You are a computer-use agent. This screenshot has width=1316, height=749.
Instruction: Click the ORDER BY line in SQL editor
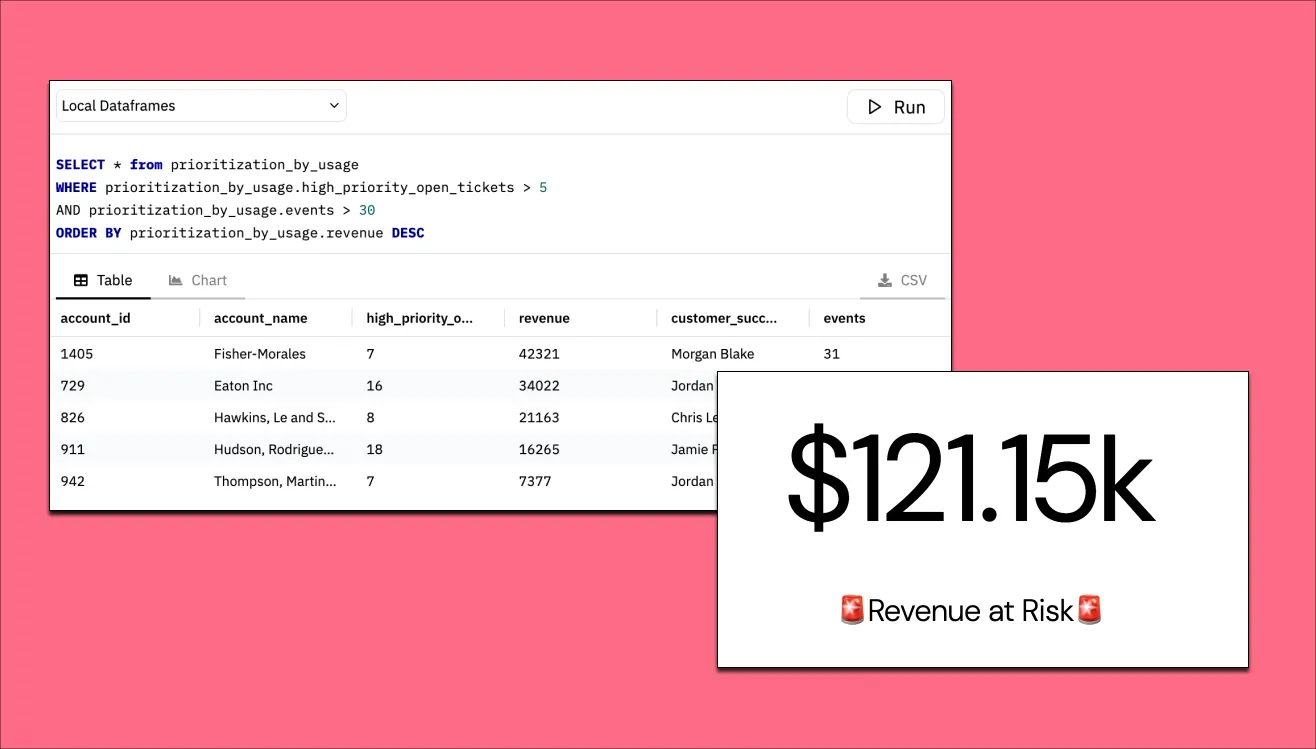tap(240, 233)
